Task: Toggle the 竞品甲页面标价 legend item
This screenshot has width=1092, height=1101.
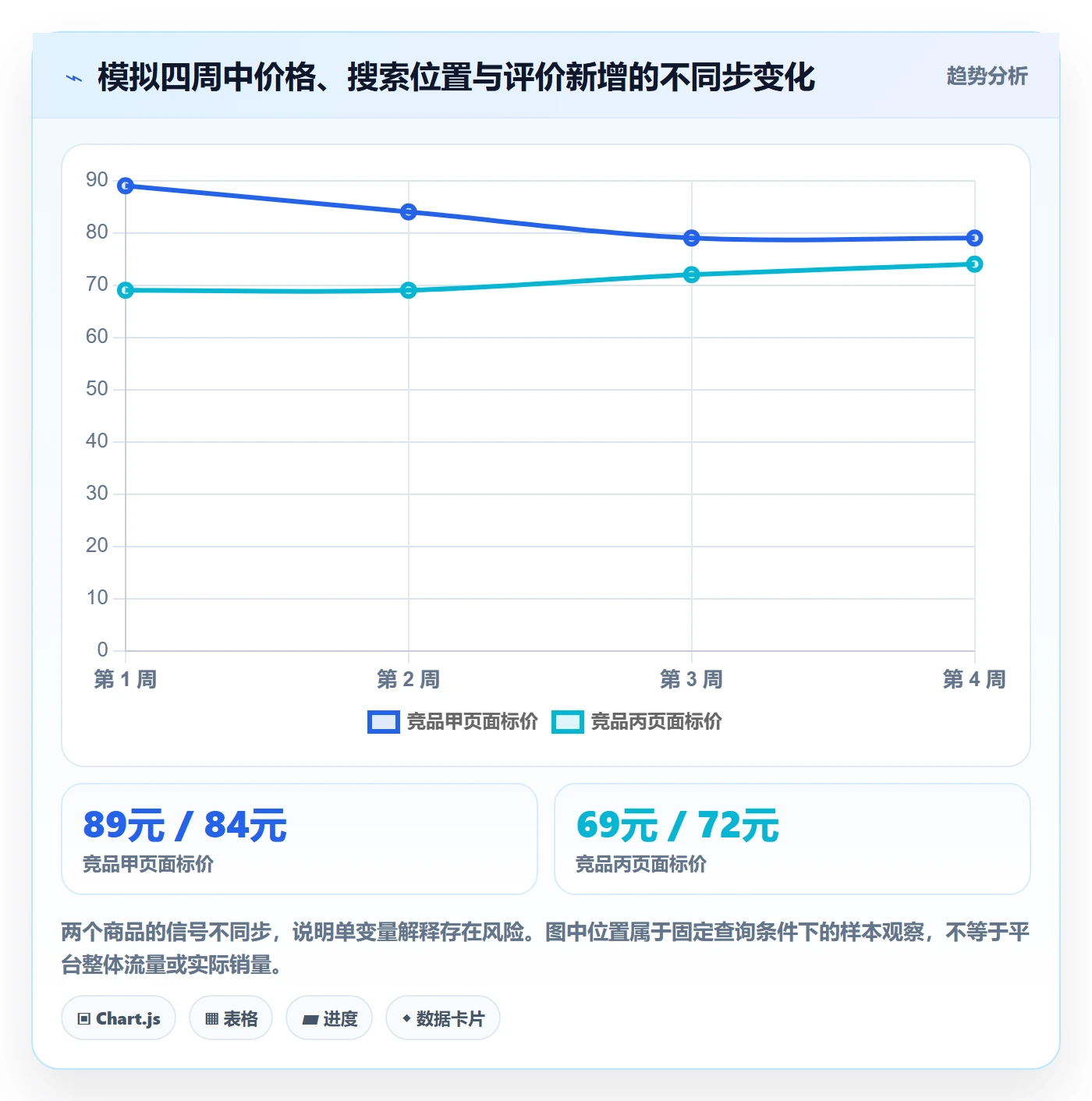Action: pos(452,722)
